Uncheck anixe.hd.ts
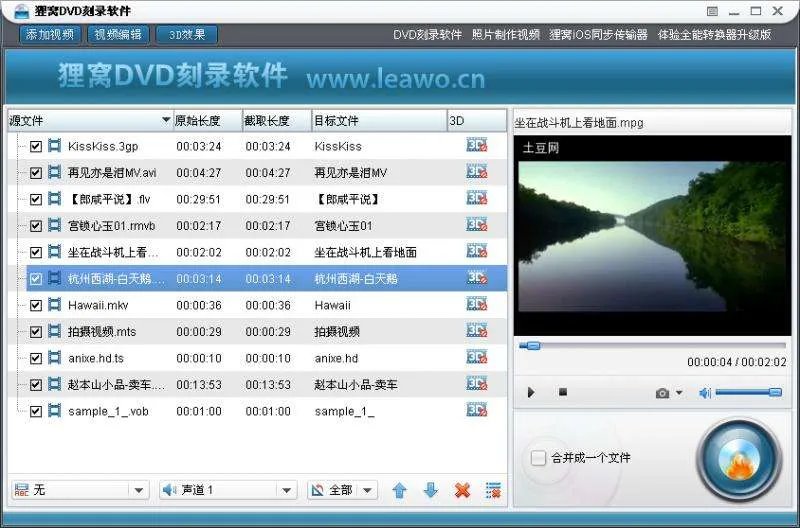This screenshot has height=528, width=800. tap(35, 359)
